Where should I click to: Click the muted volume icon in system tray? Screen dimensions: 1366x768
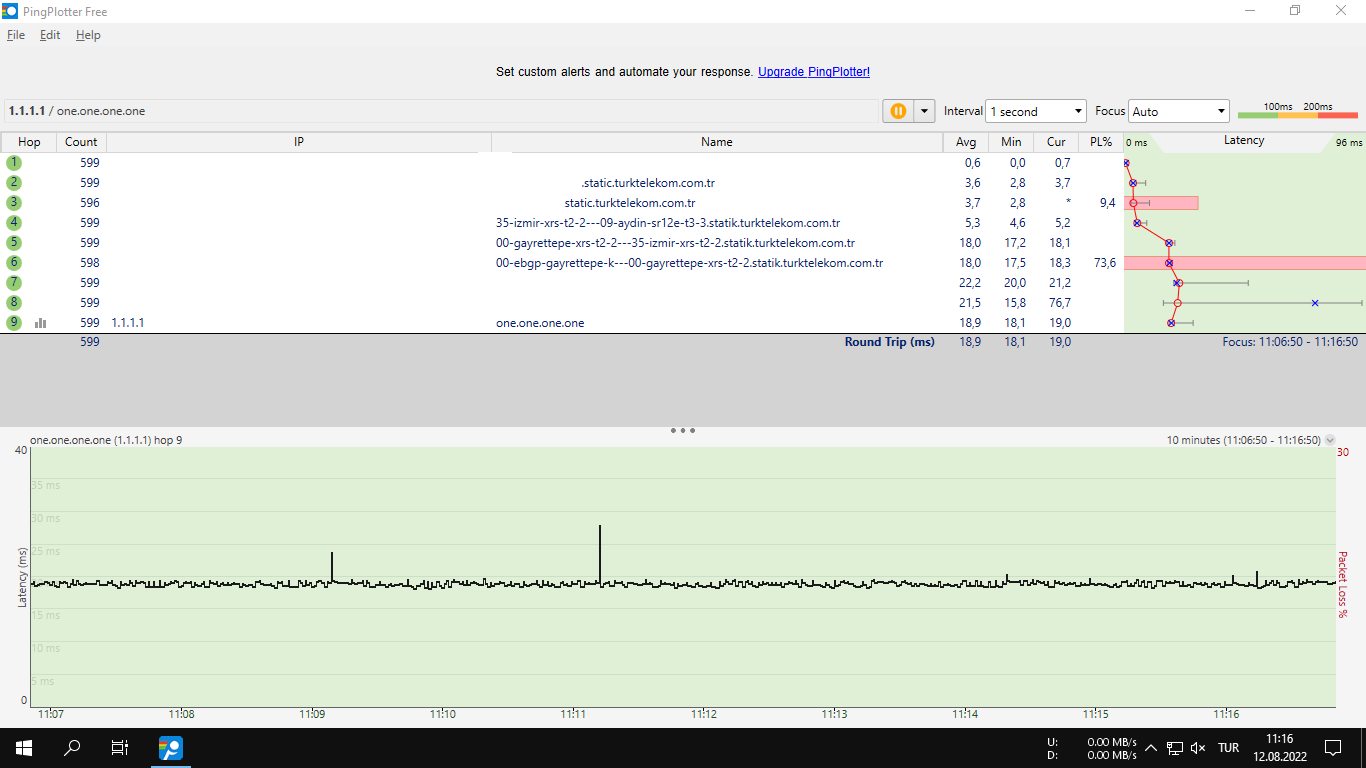point(1199,748)
